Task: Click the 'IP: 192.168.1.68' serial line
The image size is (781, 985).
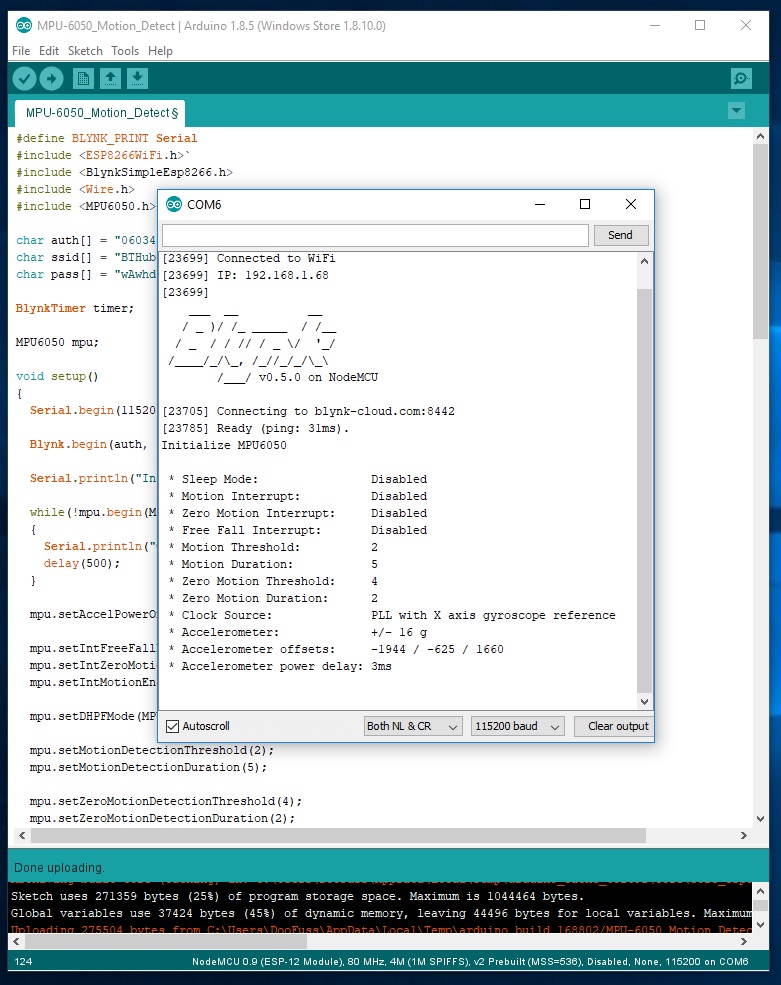Action: [x=245, y=275]
